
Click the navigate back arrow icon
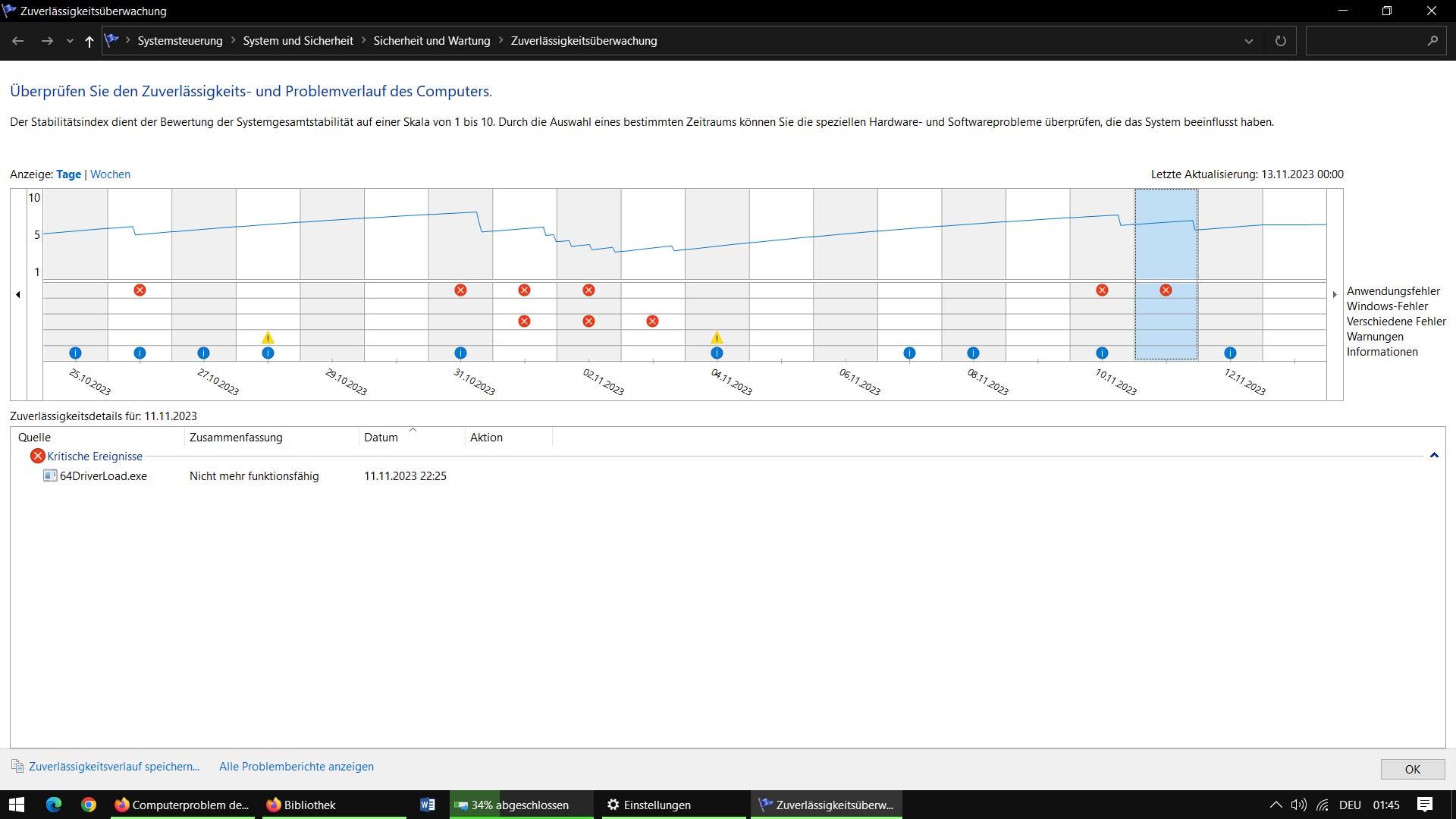[18, 41]
